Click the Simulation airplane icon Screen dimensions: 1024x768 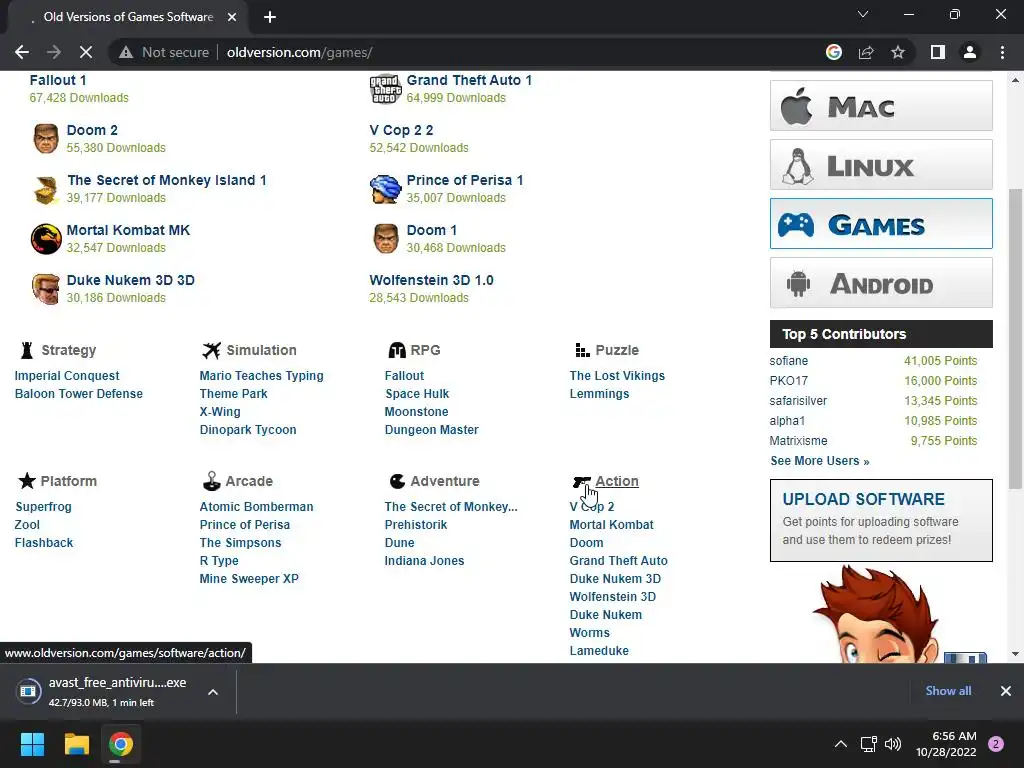(x=212, y=351)
